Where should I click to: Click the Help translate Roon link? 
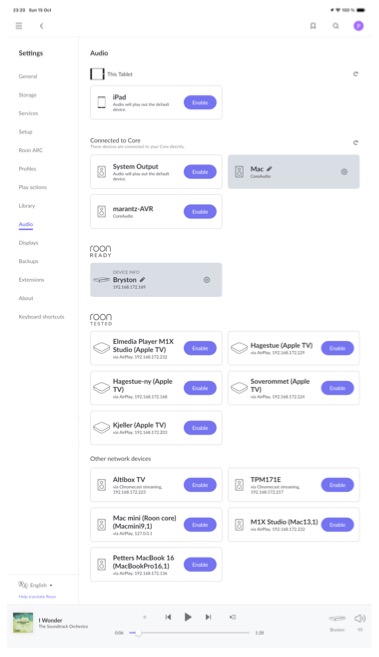[37, 597]
